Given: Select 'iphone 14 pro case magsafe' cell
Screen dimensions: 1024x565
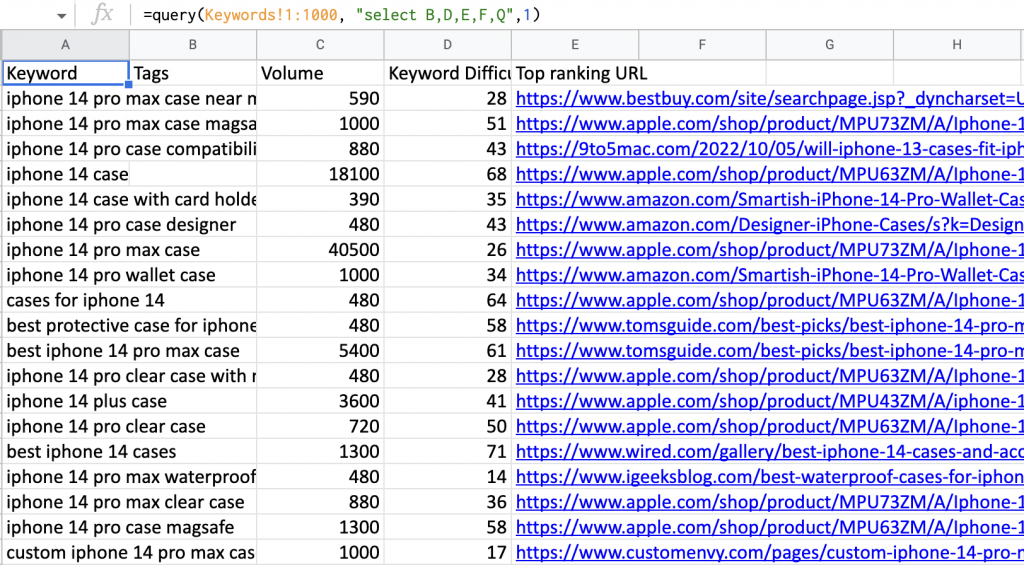Looking at the screenshot, I should coord(120,526).
